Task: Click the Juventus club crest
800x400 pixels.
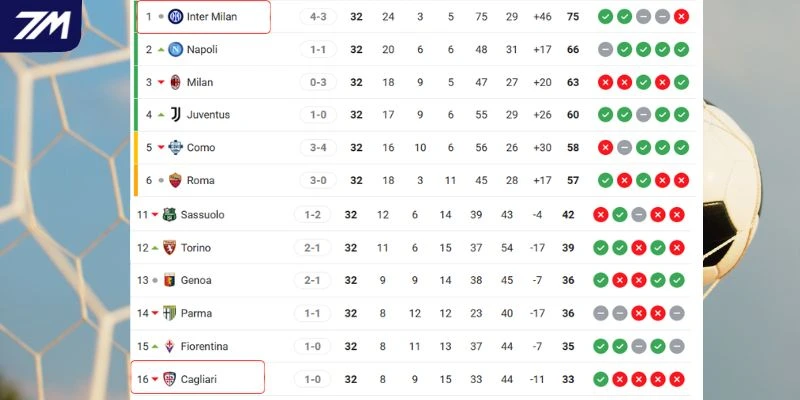Action: (x=176, y=115)
